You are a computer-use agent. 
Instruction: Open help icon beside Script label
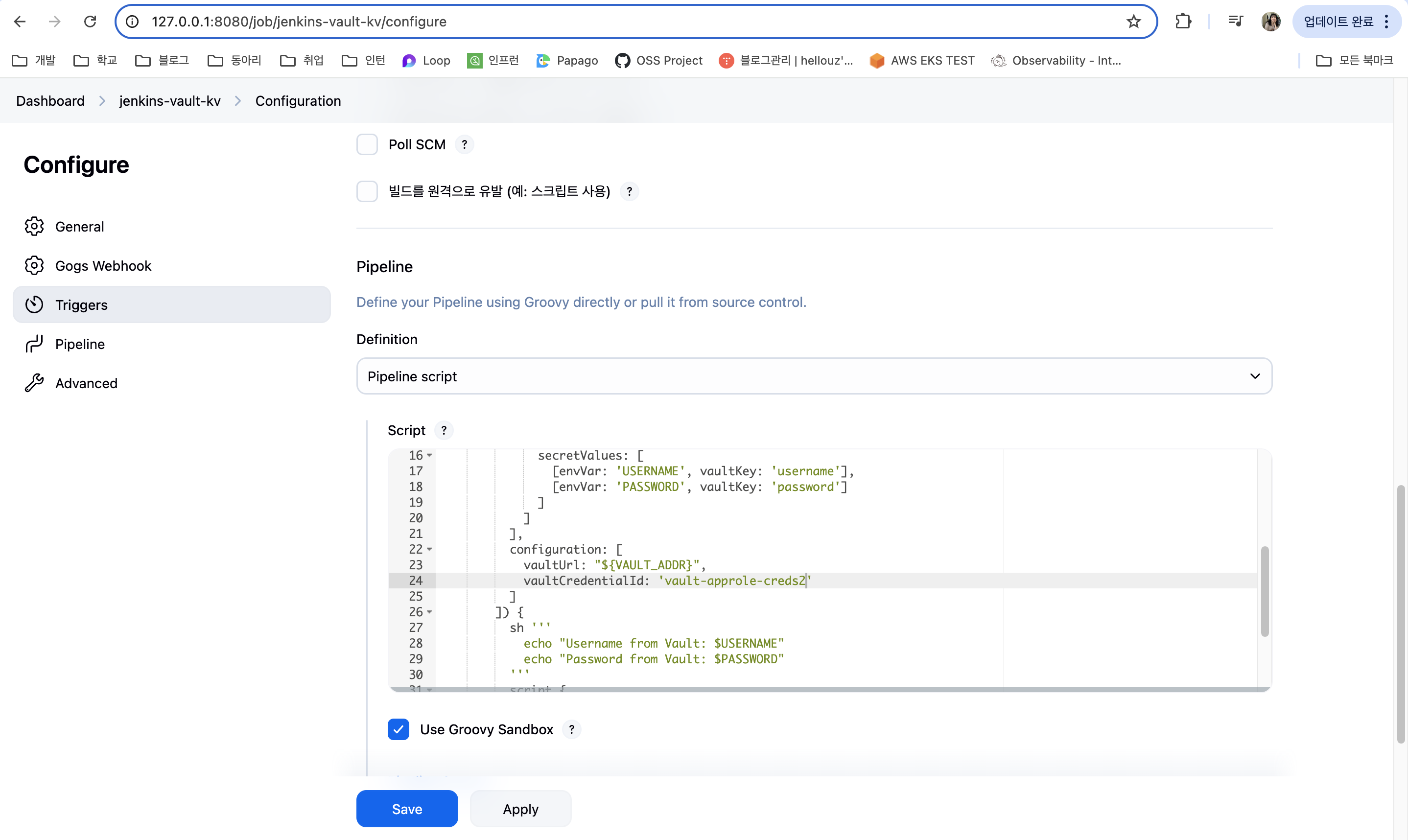pyautogui.click(x=444, y=431)
